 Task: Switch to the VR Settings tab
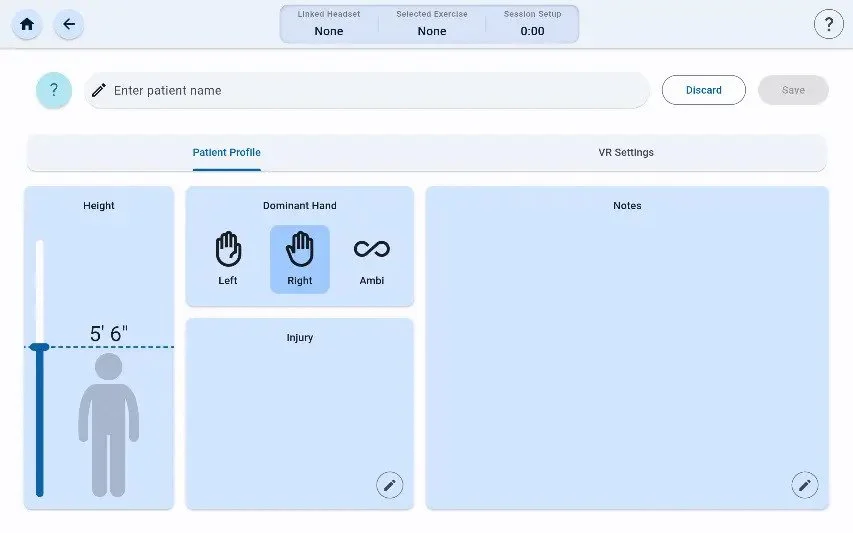tap(626, 153)
